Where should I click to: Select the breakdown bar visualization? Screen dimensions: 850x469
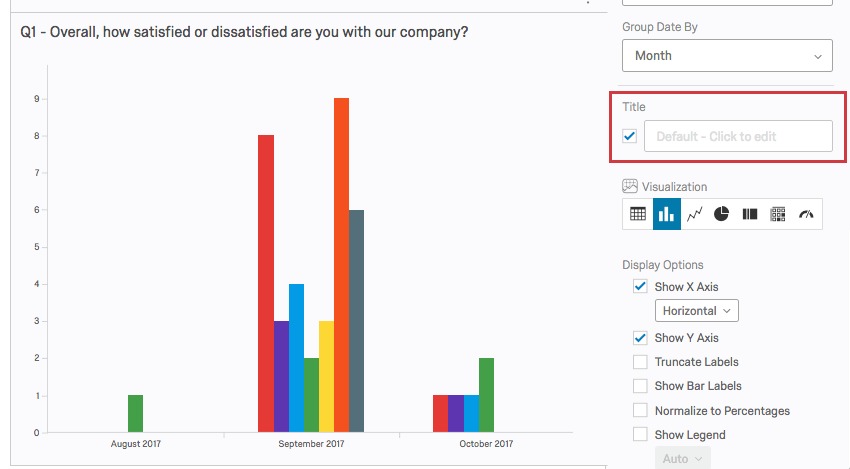[750, 214]
